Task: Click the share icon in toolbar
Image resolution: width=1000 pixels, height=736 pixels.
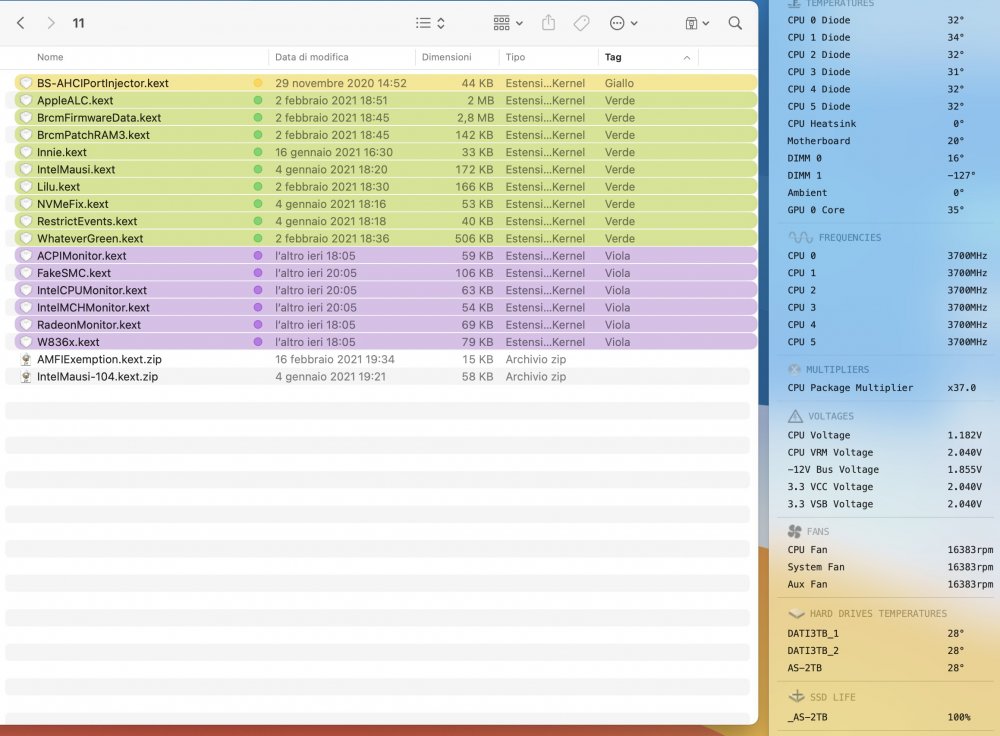Action: [548, 24]
